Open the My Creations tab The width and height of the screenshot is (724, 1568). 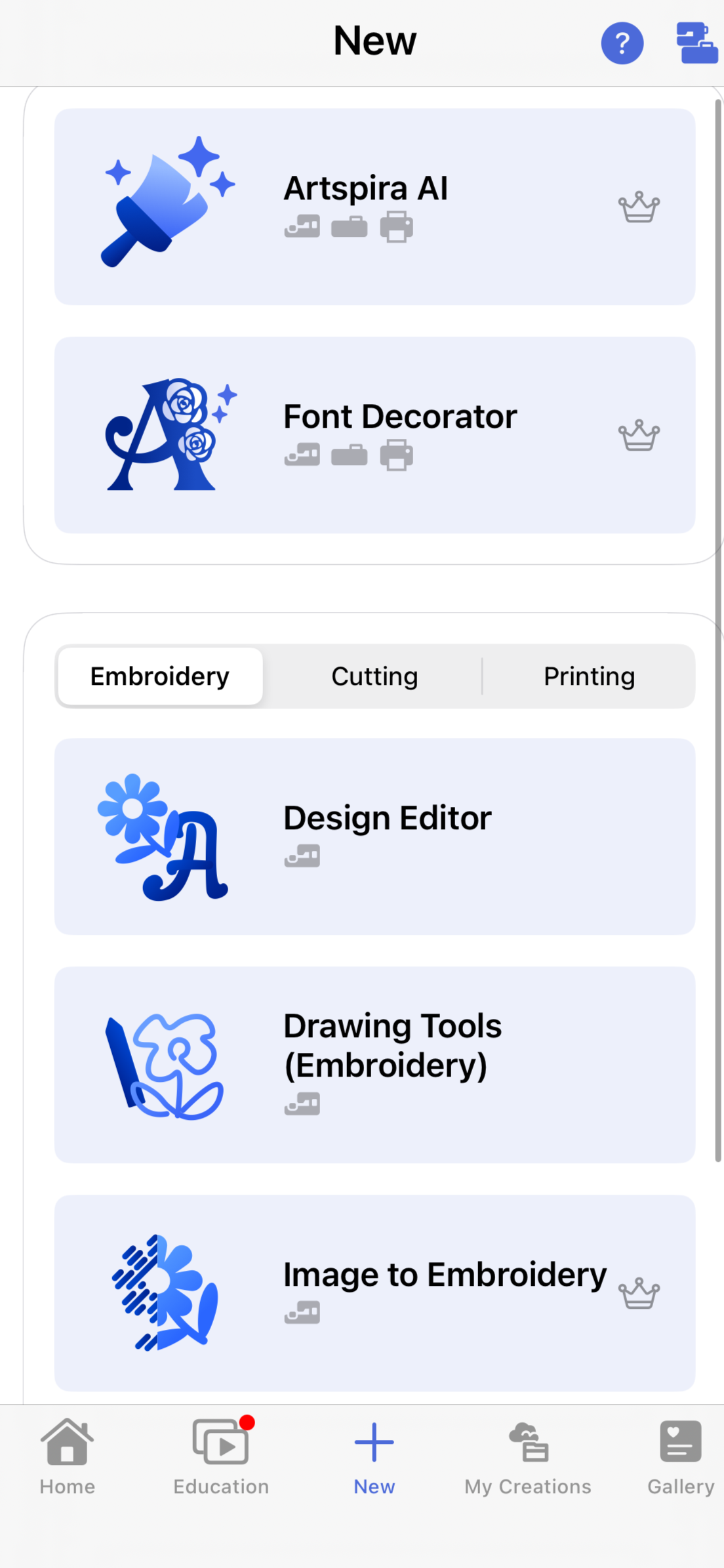click(528, 1458)
